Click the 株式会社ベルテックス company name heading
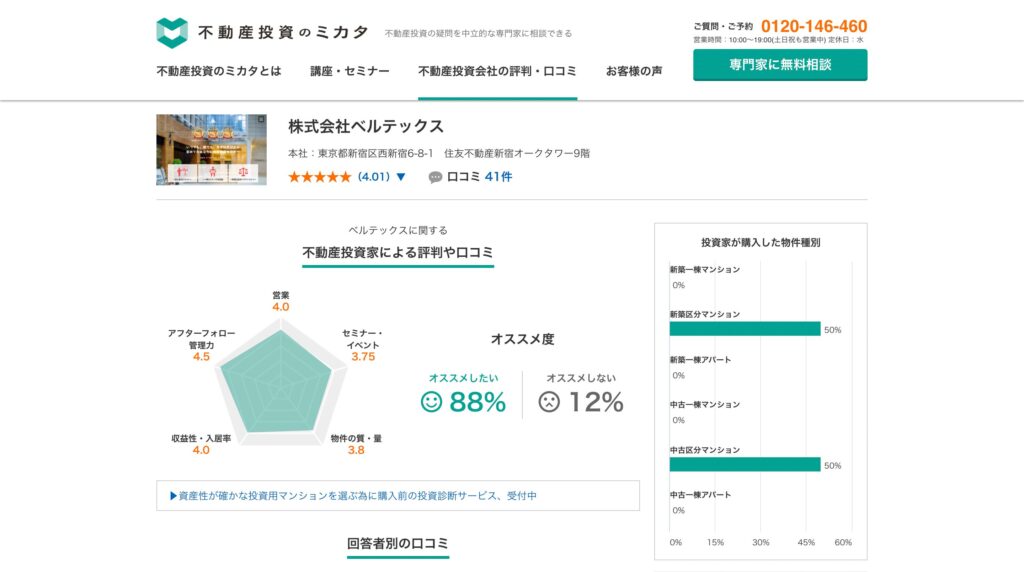Image resolution: width=1024 pixels, height=572 pixels. 366,127
